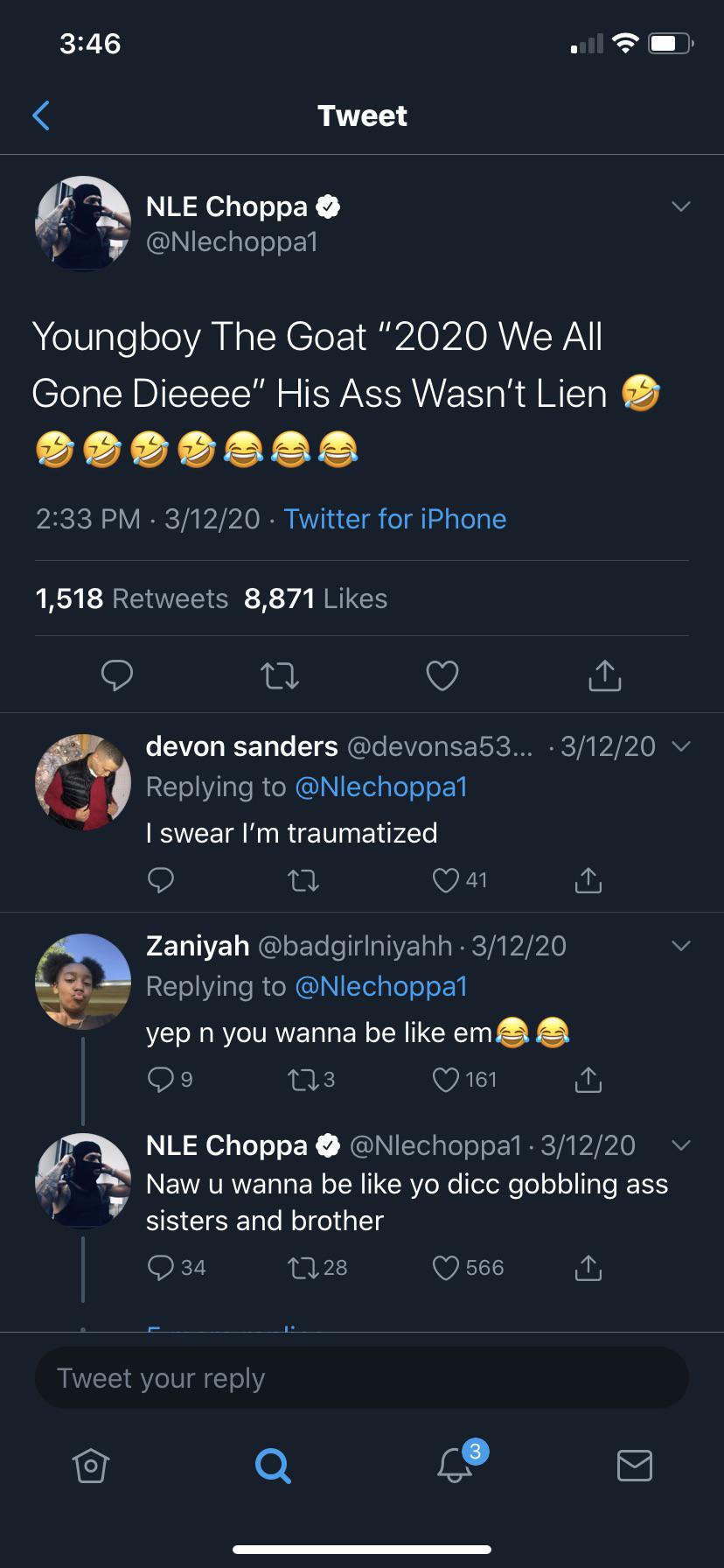The height and width of the screenshot is (1568, 724).
Task: Open the Twitter for iPhone link
Action: pos(395,519)
